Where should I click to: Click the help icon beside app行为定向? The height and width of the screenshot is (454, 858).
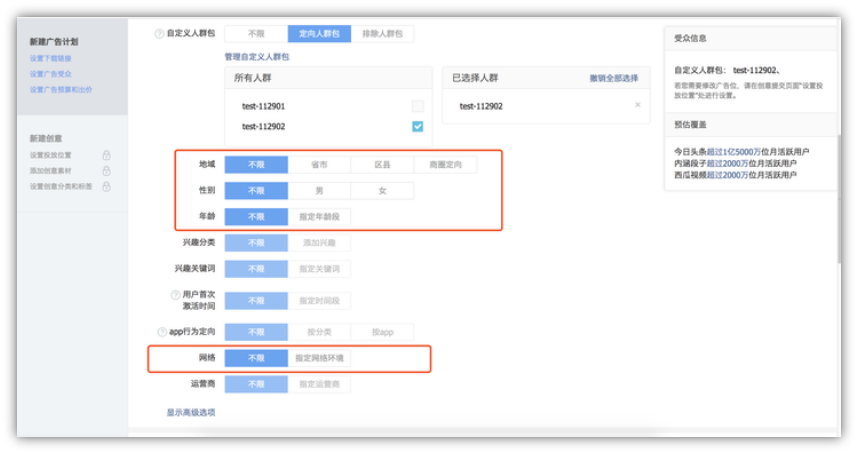[x=161, y=331]
